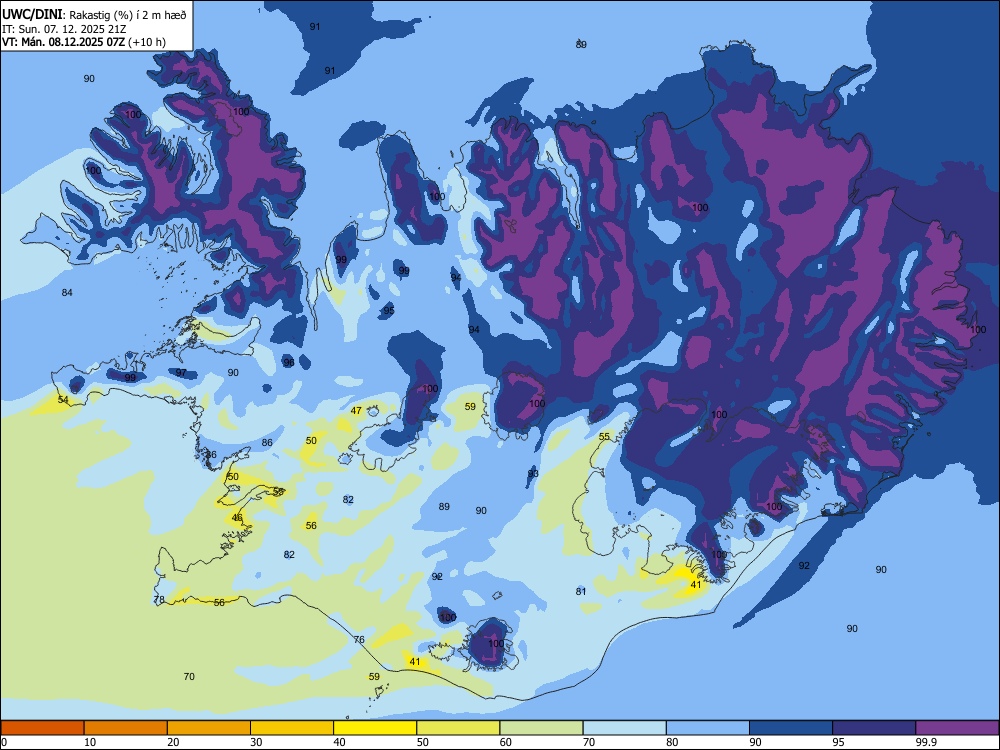Select the orange 10–20 legend swatch

click(126, 728)
